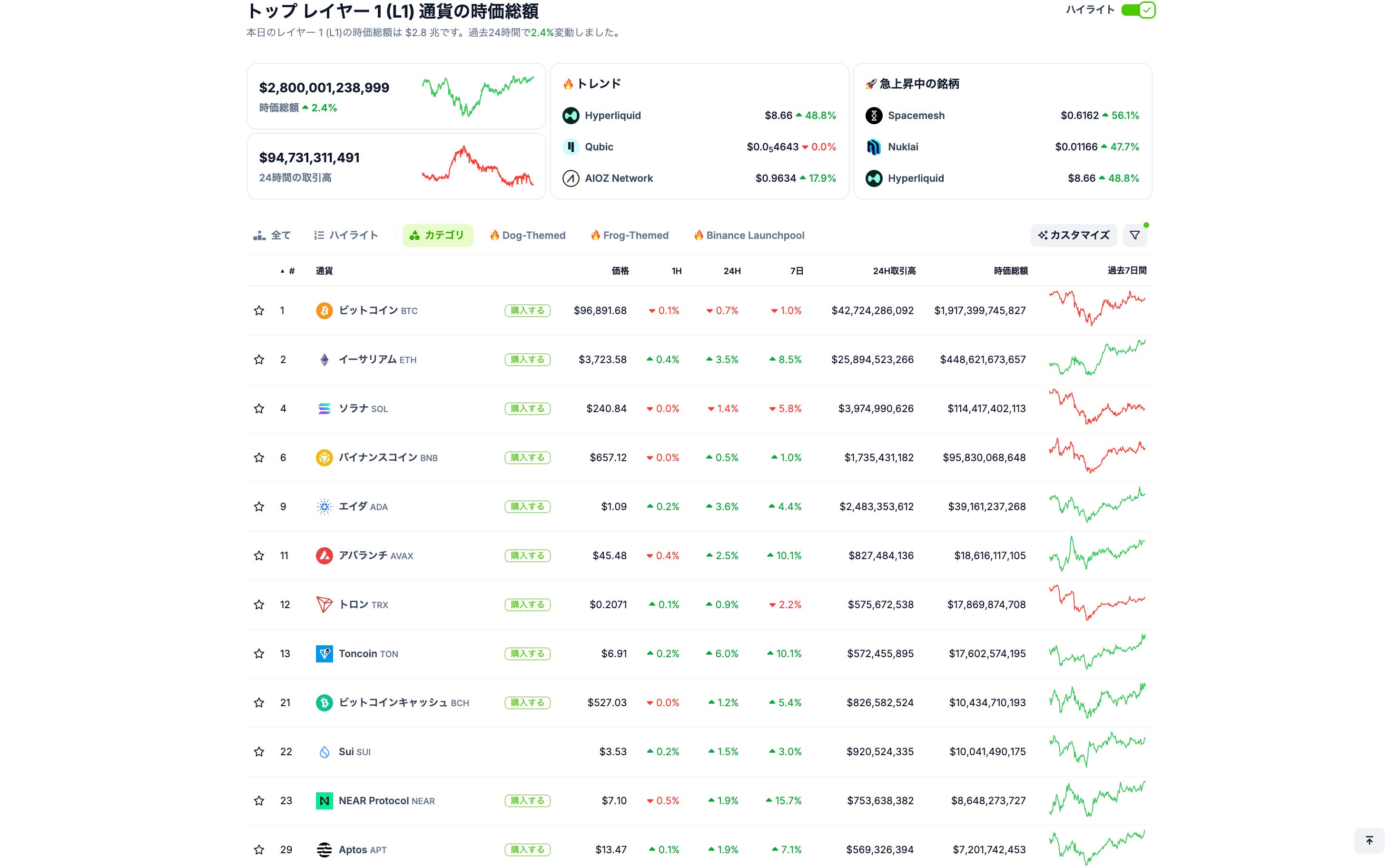
Task: Open the filter funnel icon
Action: click(1134, 236)
